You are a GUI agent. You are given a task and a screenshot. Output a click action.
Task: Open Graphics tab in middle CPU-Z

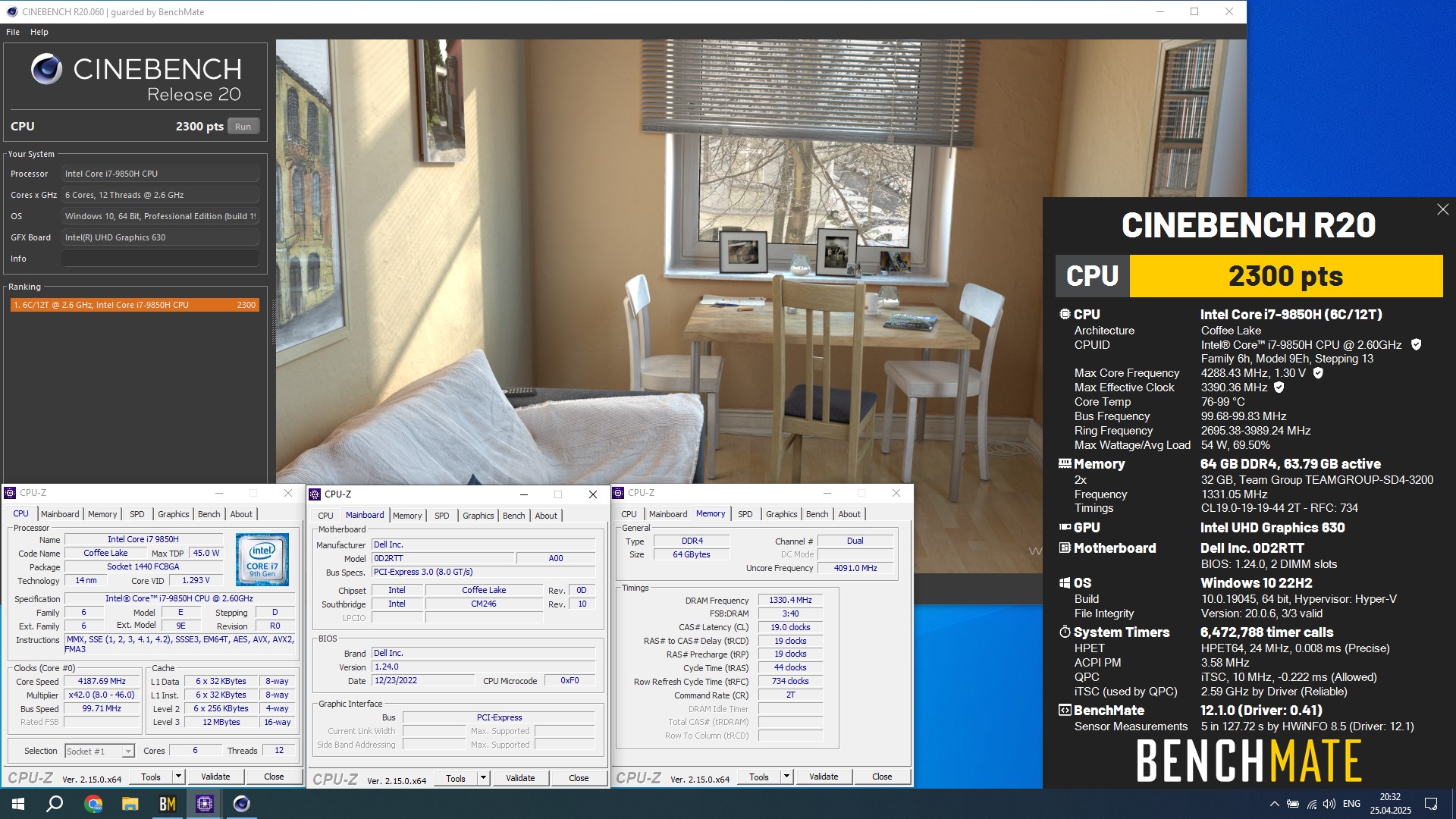point(478,516)
